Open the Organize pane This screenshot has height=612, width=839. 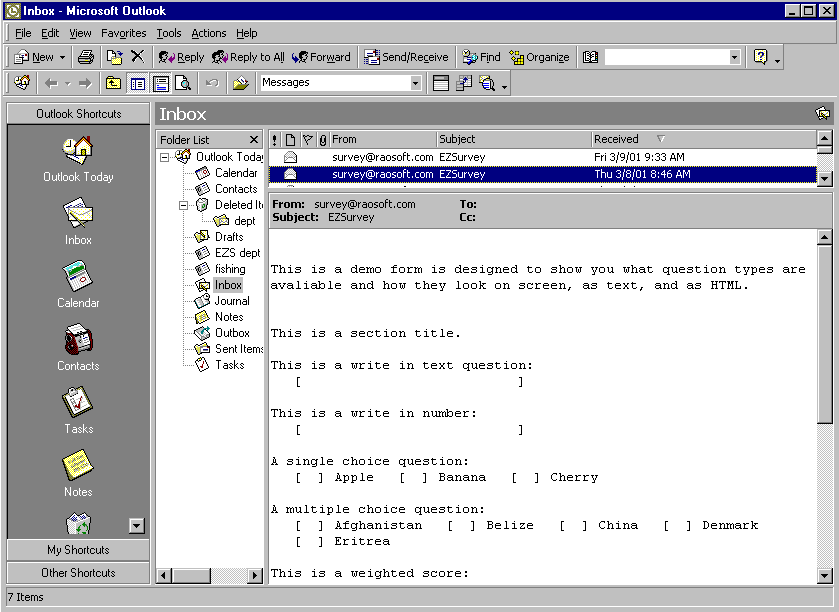(x=539, y=57)
